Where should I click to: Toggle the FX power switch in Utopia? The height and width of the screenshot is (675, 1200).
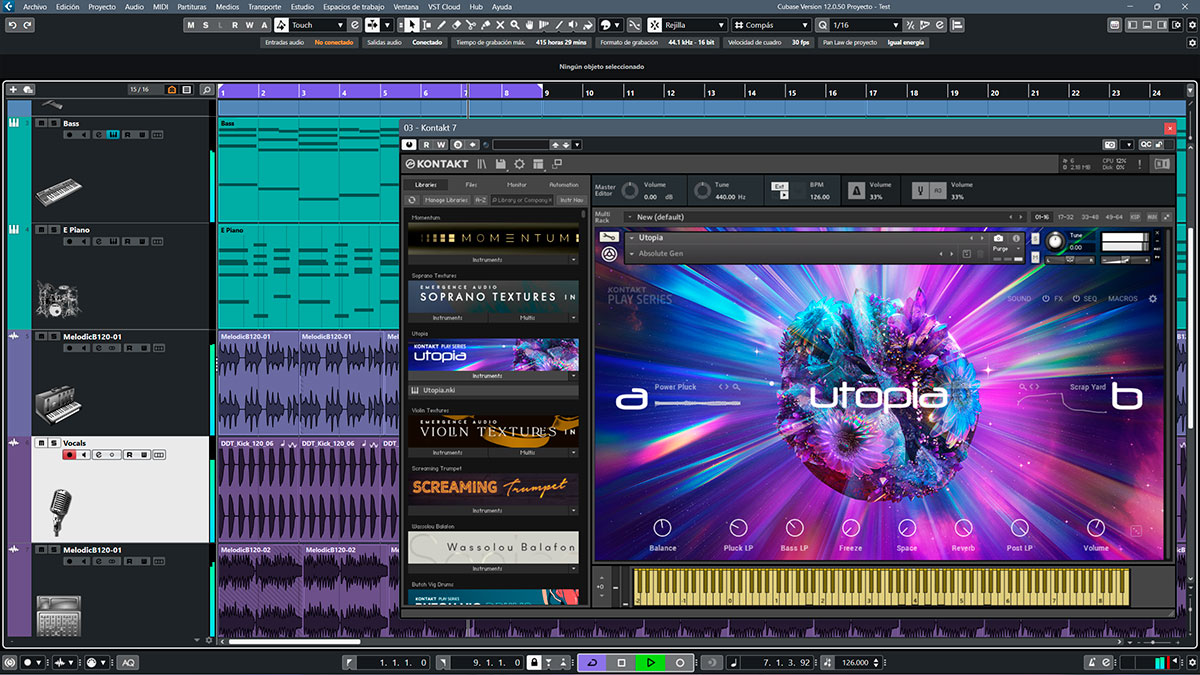pyautogui.click(x=1046, y=298)
